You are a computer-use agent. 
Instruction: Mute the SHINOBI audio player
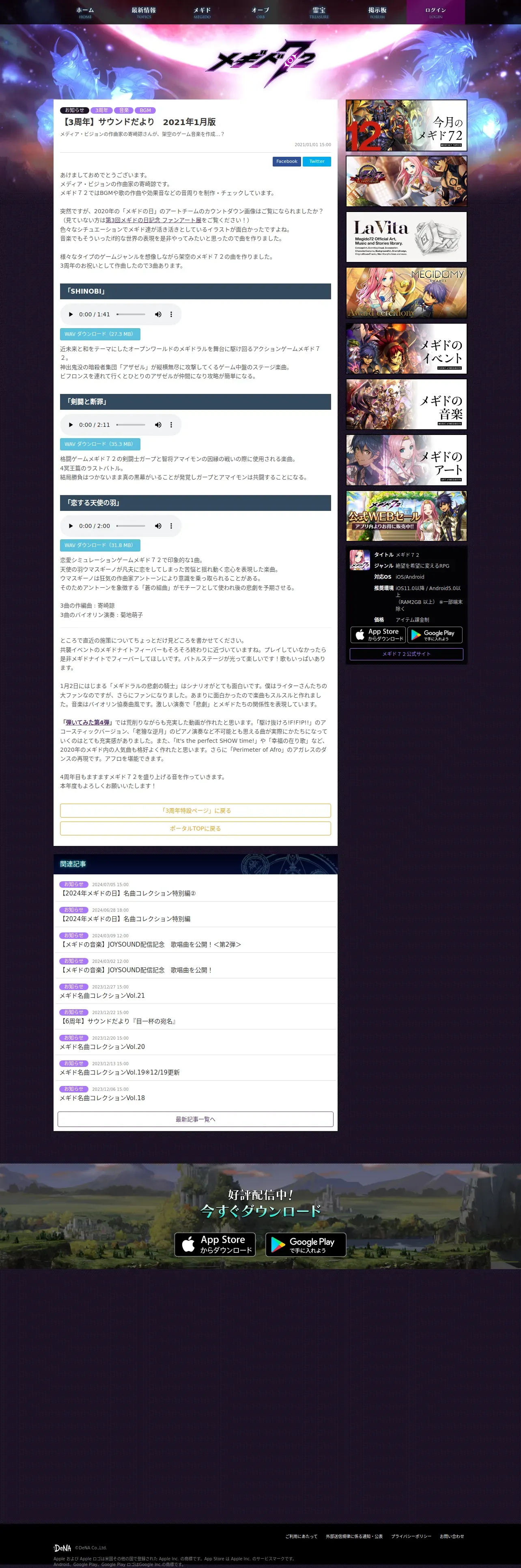point(158,314)
